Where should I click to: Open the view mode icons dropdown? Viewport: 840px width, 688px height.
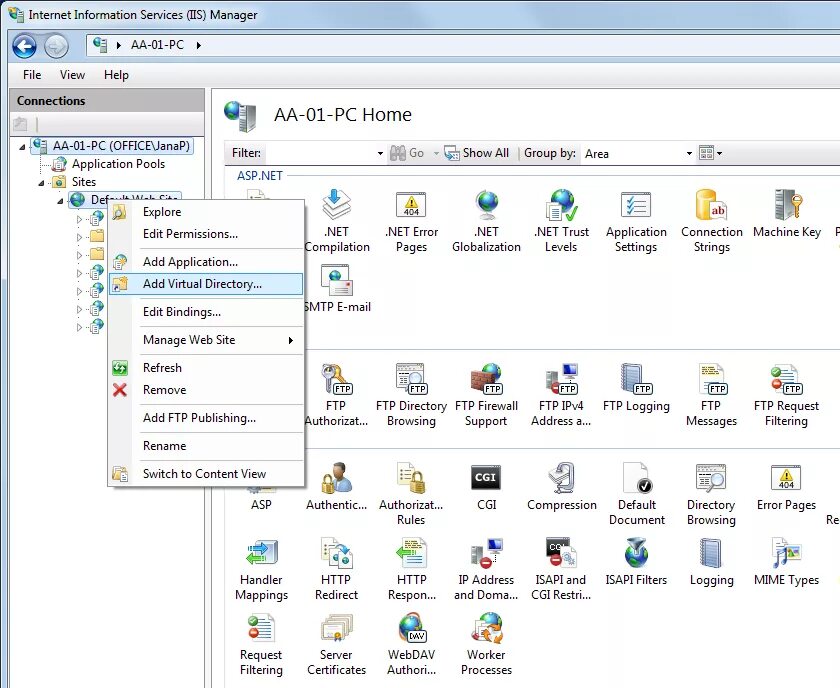711,153
